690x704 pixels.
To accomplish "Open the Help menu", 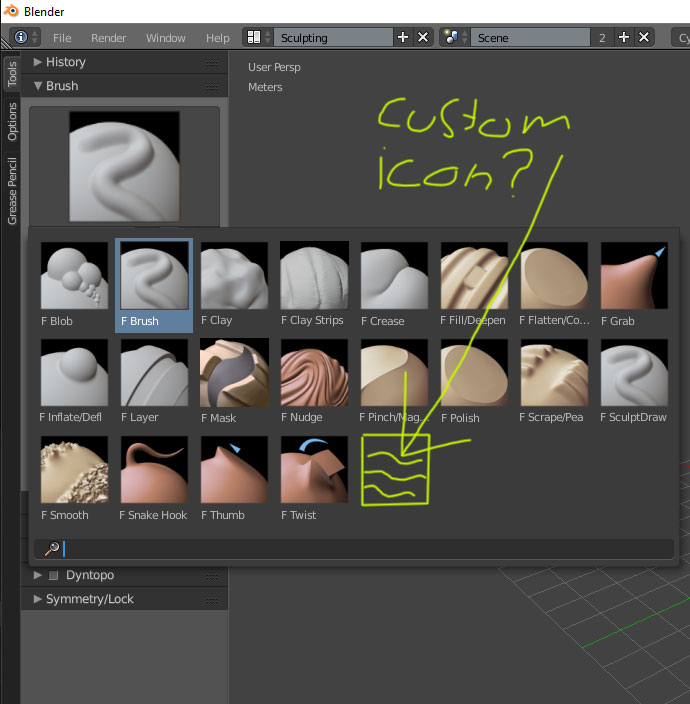I will 217,38.
